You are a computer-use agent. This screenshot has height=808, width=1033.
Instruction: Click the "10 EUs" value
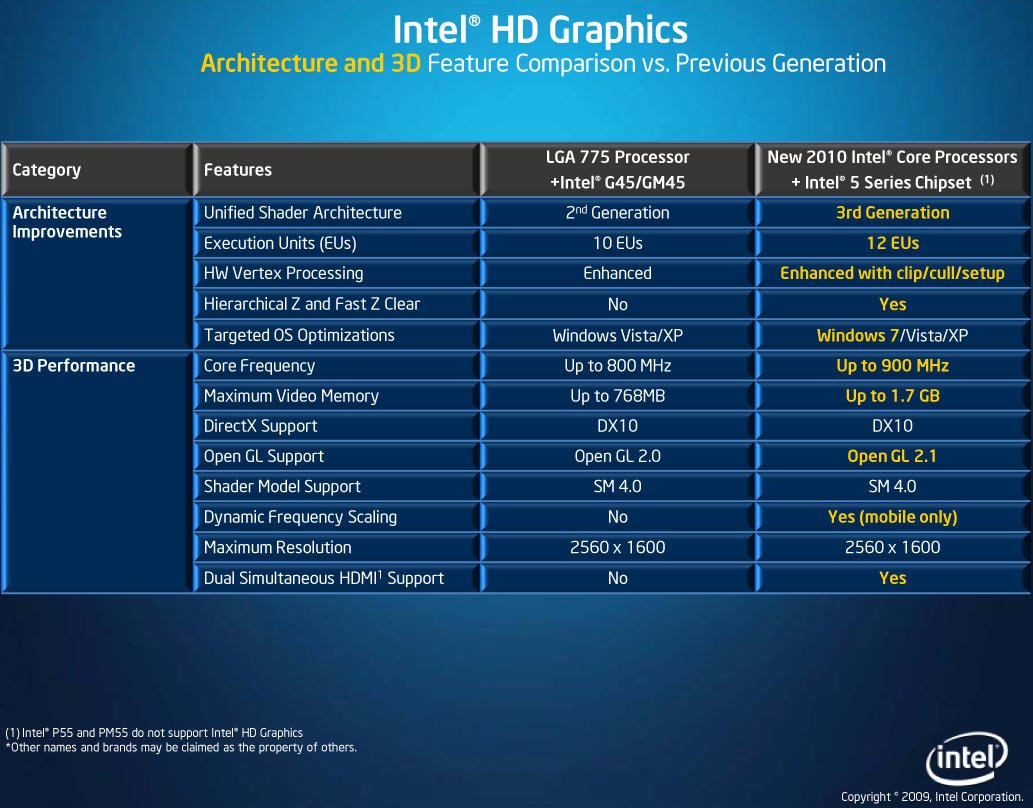[617, 243]
